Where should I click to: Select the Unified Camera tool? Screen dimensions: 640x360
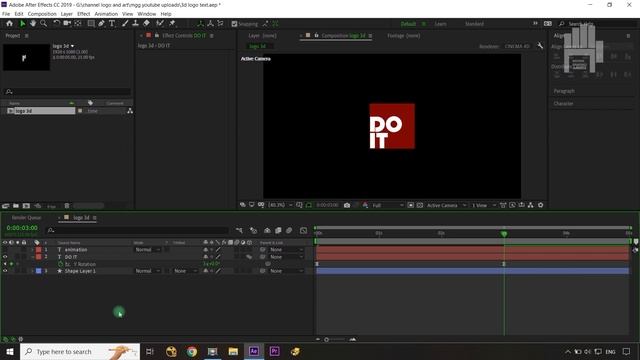click(x=67, y=24)
